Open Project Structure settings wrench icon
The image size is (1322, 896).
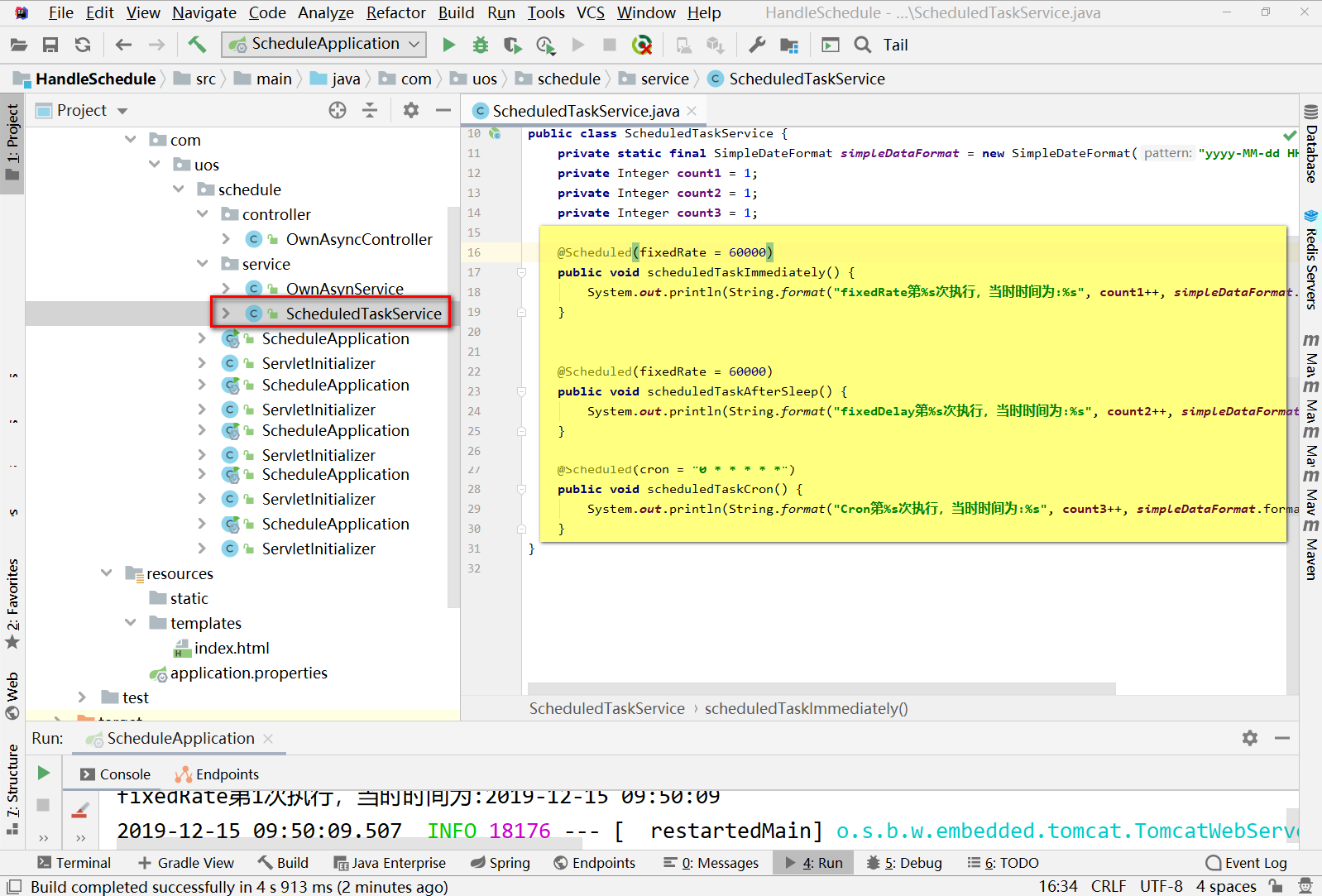coord(757,45)
